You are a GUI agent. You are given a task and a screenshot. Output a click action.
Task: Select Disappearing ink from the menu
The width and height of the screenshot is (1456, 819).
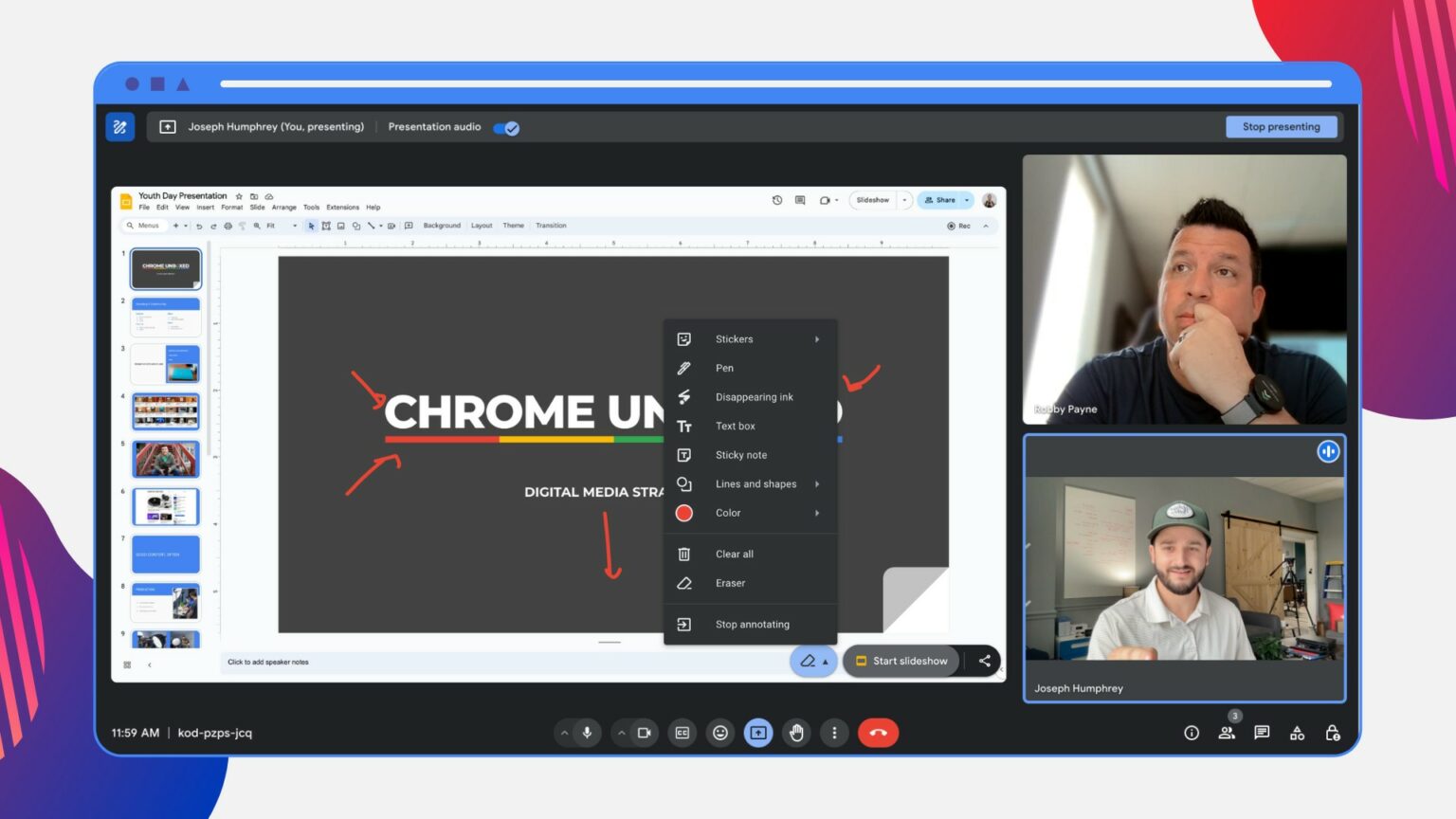coord(754,397)
